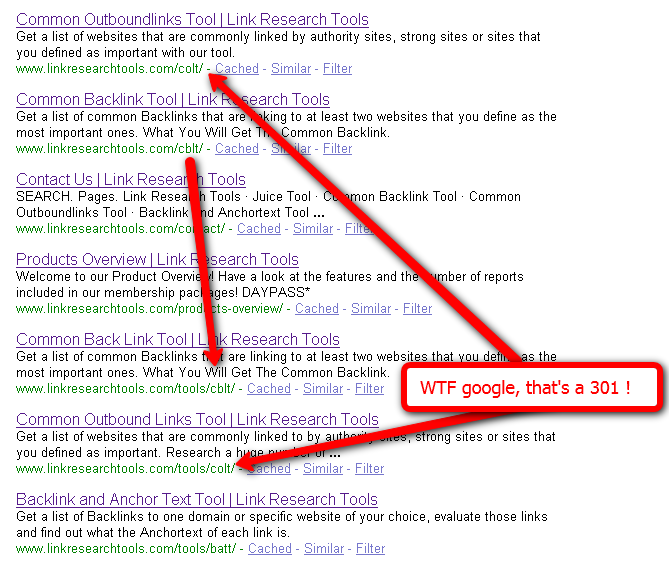The height and width of the screenshot is (567, 669).
Task: Open the Common Backlink Tool result title
Action: click(173, 99)
